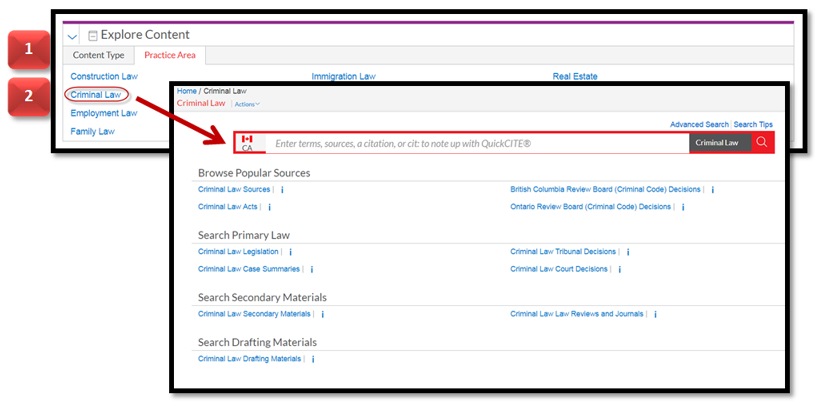Open Criminal Law Legislation
The height and width of the screenshot is (402, 815).
click(238, 252)
